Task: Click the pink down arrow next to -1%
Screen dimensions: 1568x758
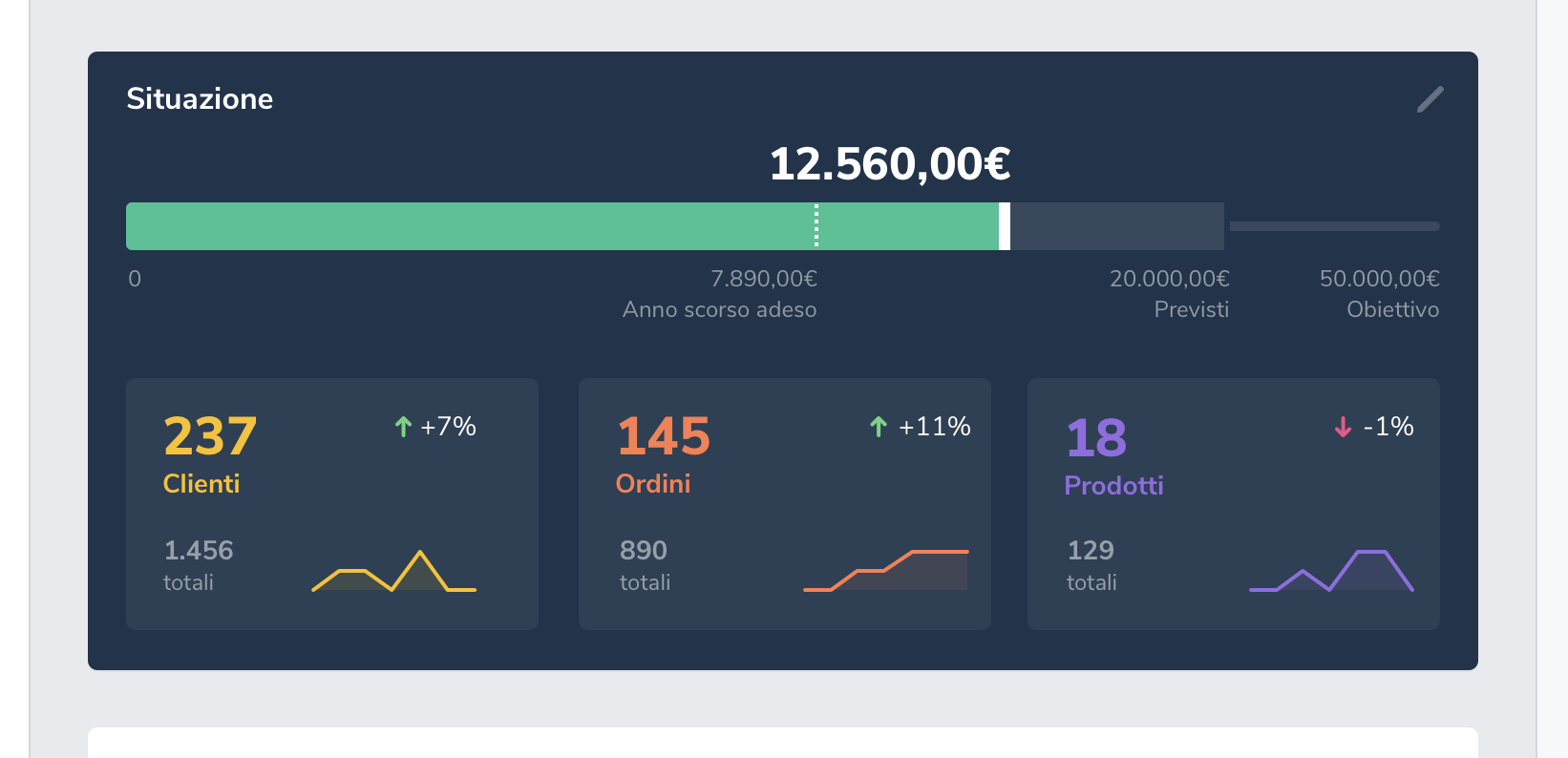Action: (1343, 427)
